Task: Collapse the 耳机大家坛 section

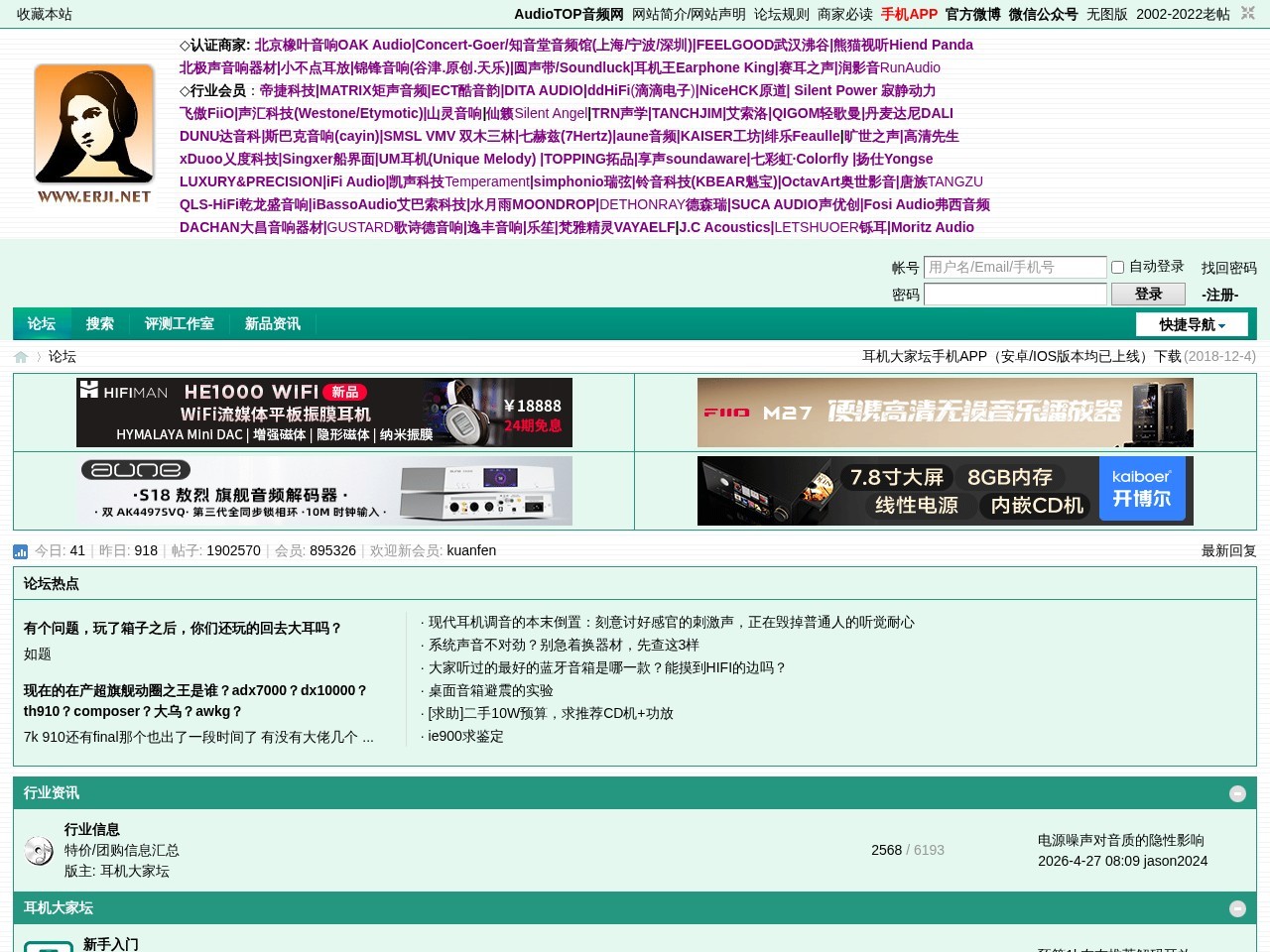Action: 1237,908
